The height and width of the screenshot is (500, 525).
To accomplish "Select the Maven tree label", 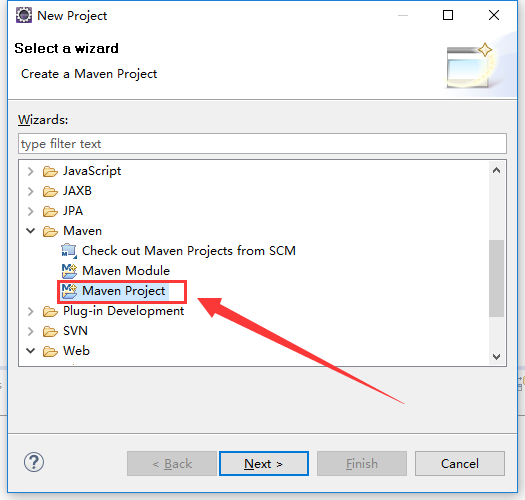I will click(x=82, y=231).
